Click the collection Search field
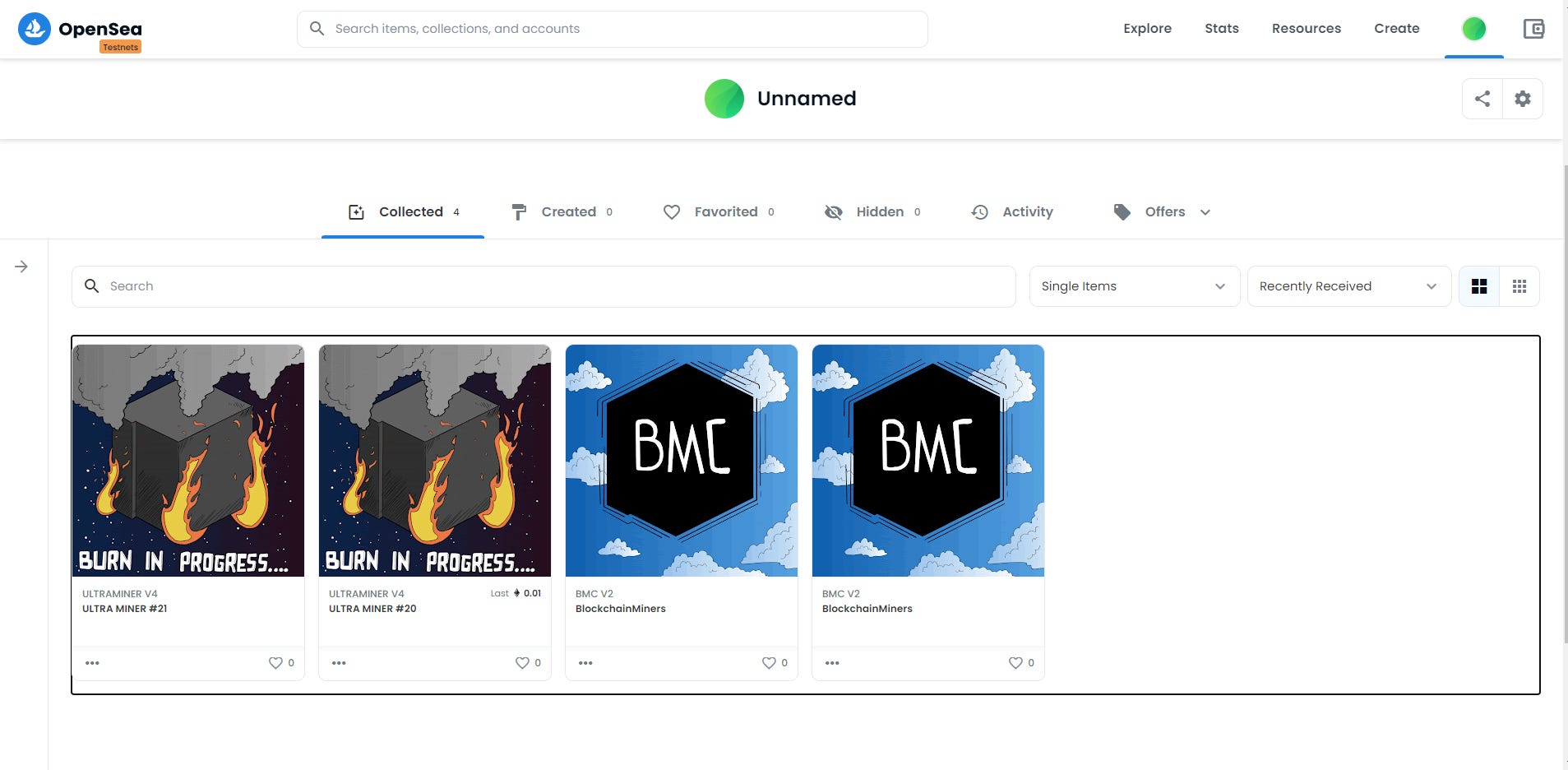Viewport: 1568px width, 770px height. coord(543,286)
